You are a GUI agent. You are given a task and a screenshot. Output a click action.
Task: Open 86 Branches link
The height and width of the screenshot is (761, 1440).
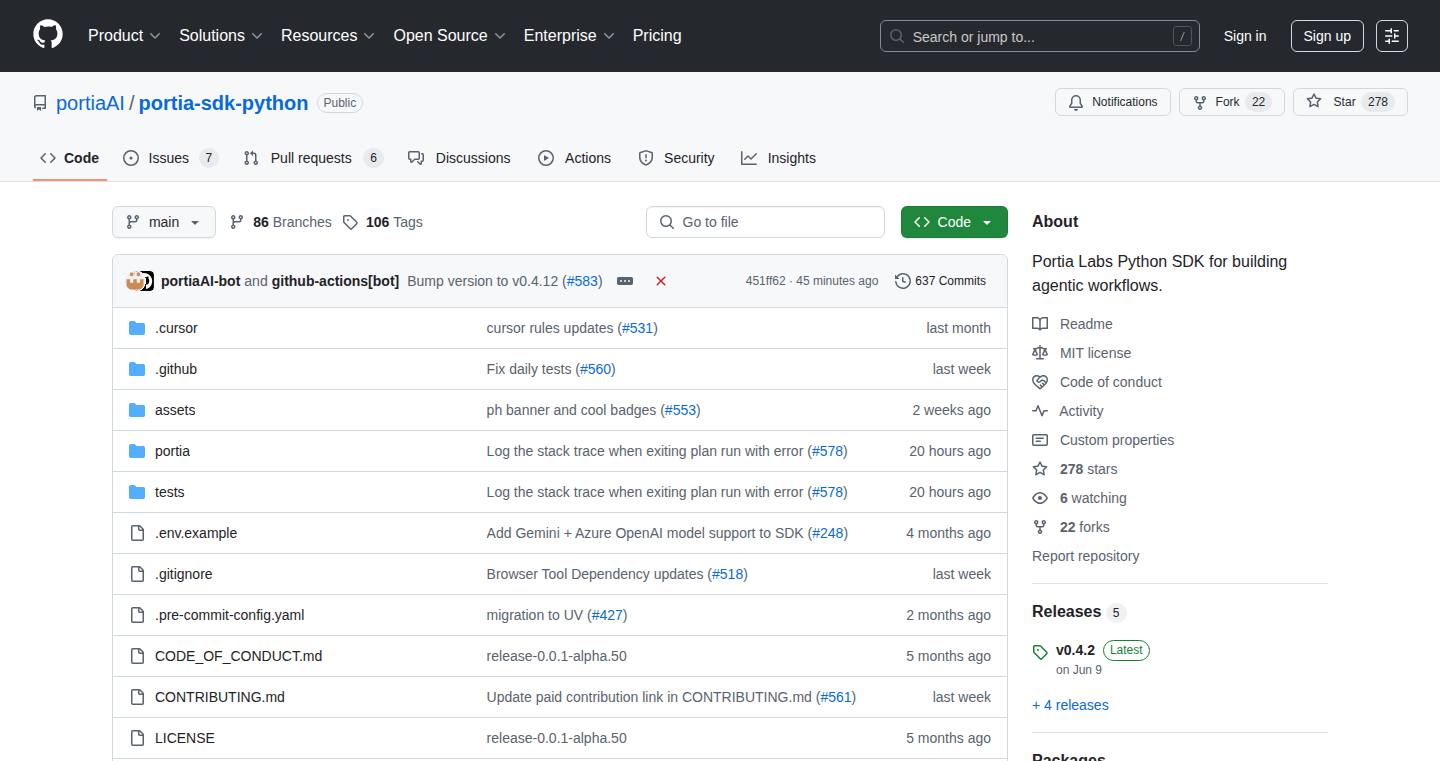point(281,222)
